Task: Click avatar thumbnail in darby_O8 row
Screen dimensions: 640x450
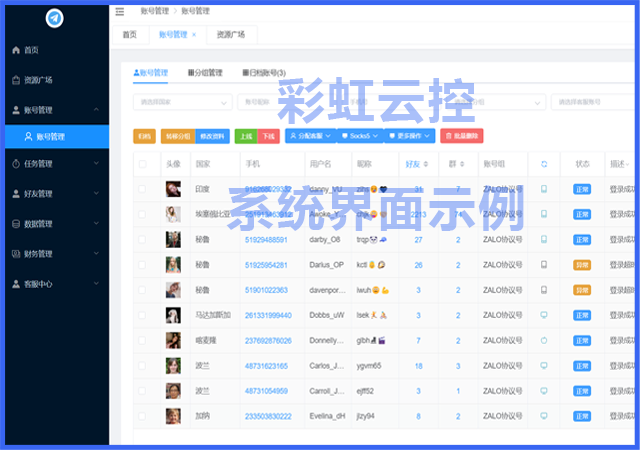Action: pyautogui.click(x=173, y=239)
